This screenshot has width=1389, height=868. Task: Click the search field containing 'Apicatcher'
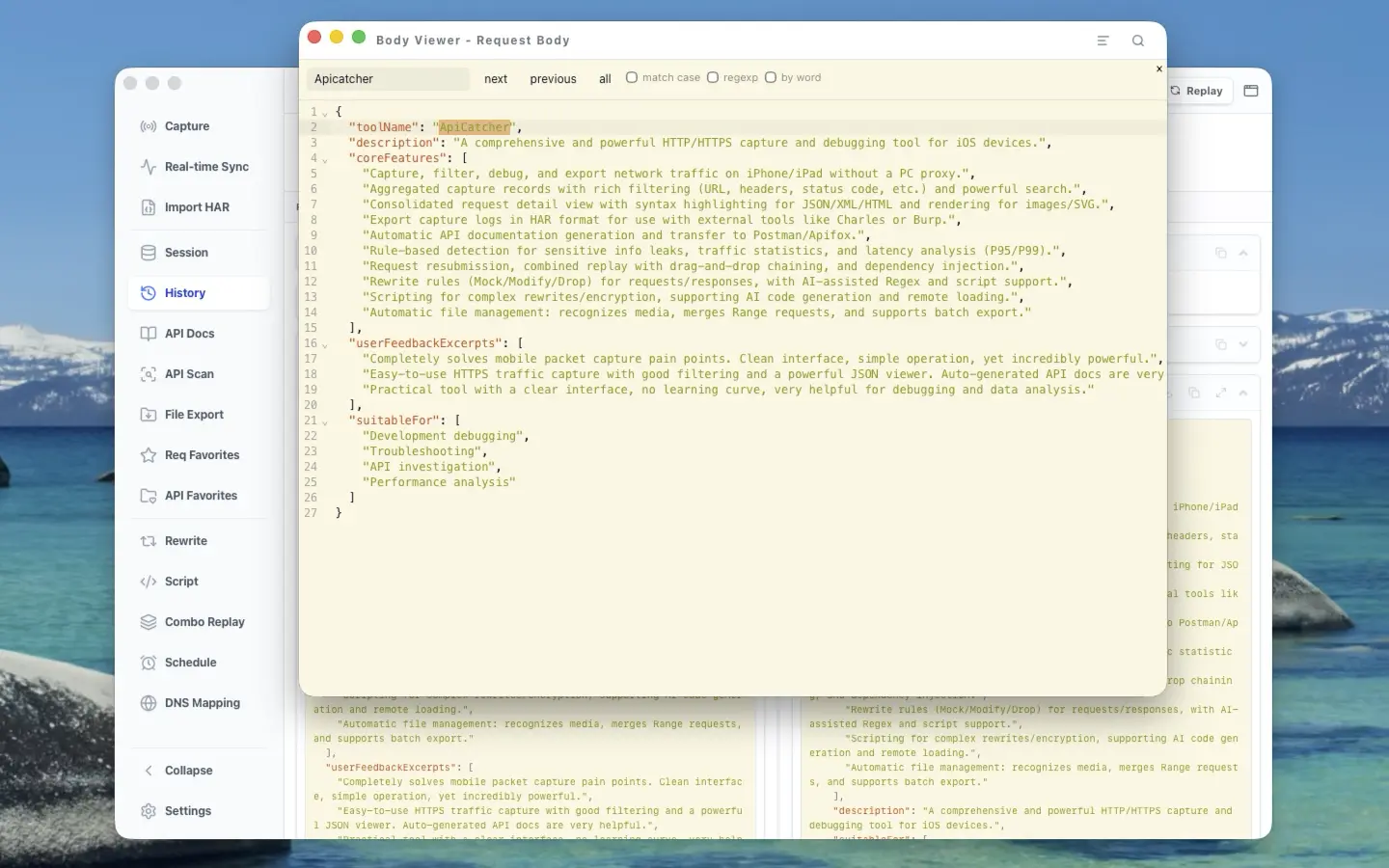(388, 79)
